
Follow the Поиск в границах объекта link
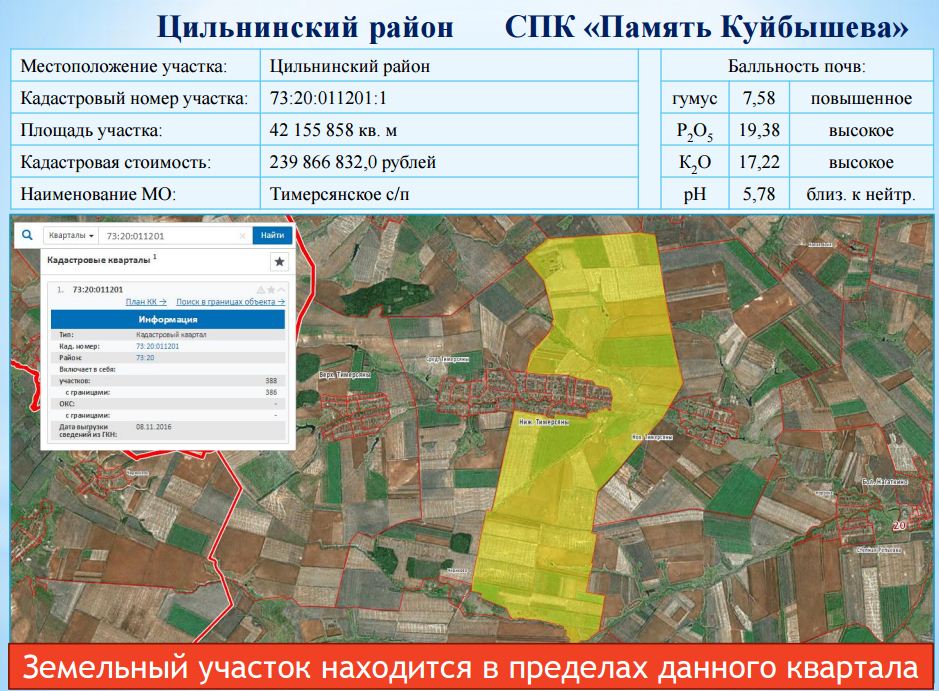pos(230,301)
